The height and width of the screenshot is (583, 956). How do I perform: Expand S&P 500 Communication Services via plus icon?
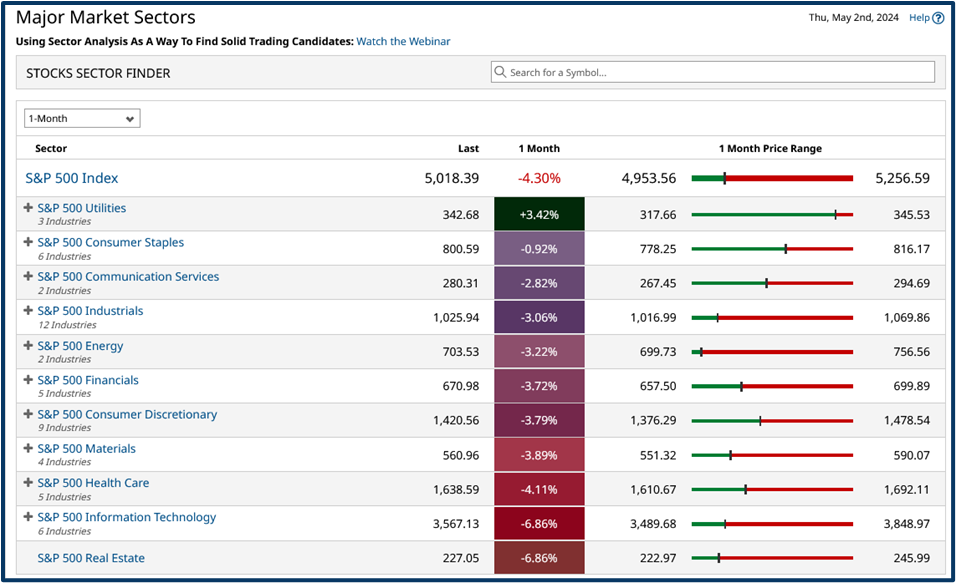[27, 276]
